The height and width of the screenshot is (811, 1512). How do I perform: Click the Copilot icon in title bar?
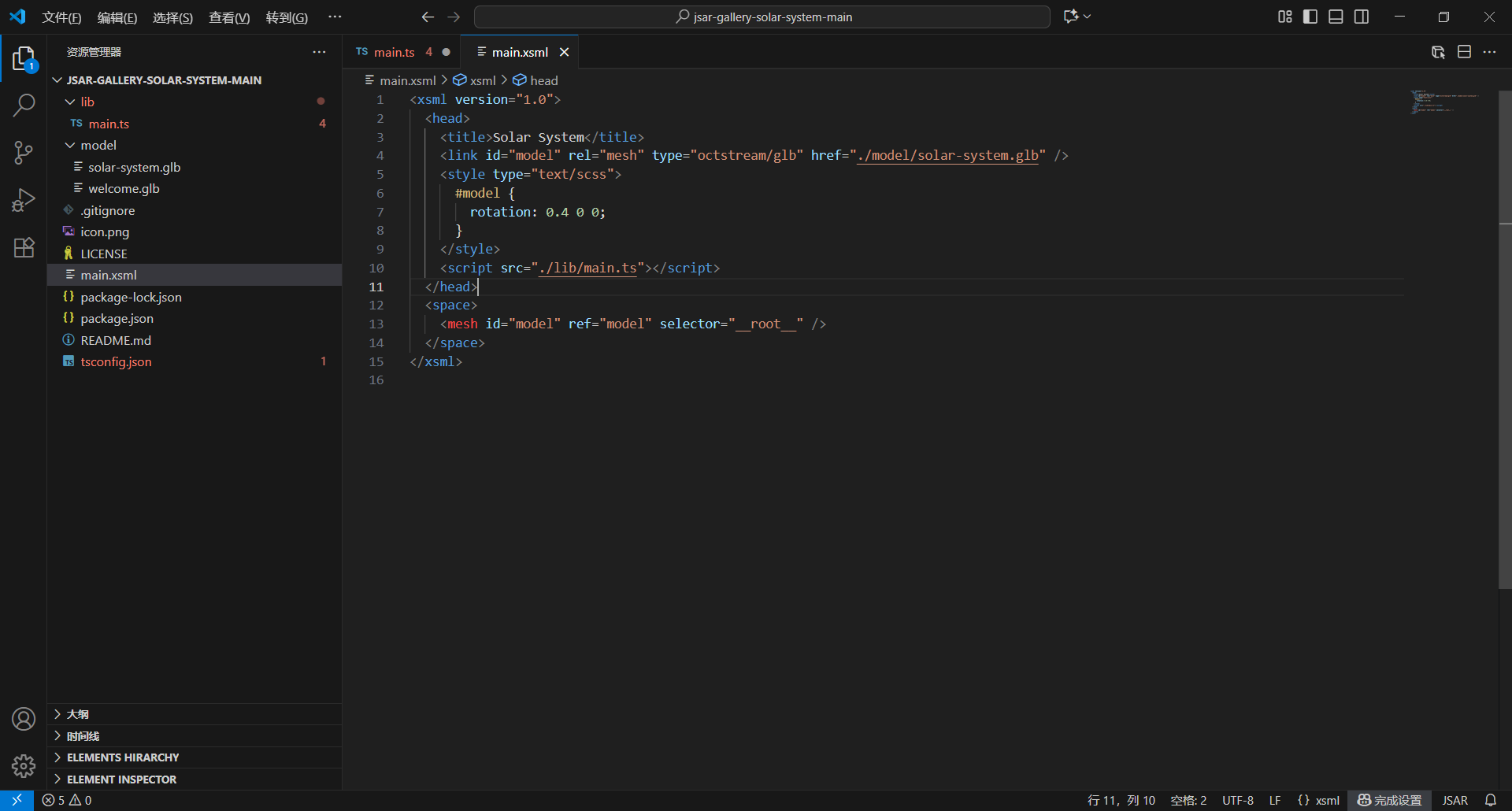tap(1070, 17)
